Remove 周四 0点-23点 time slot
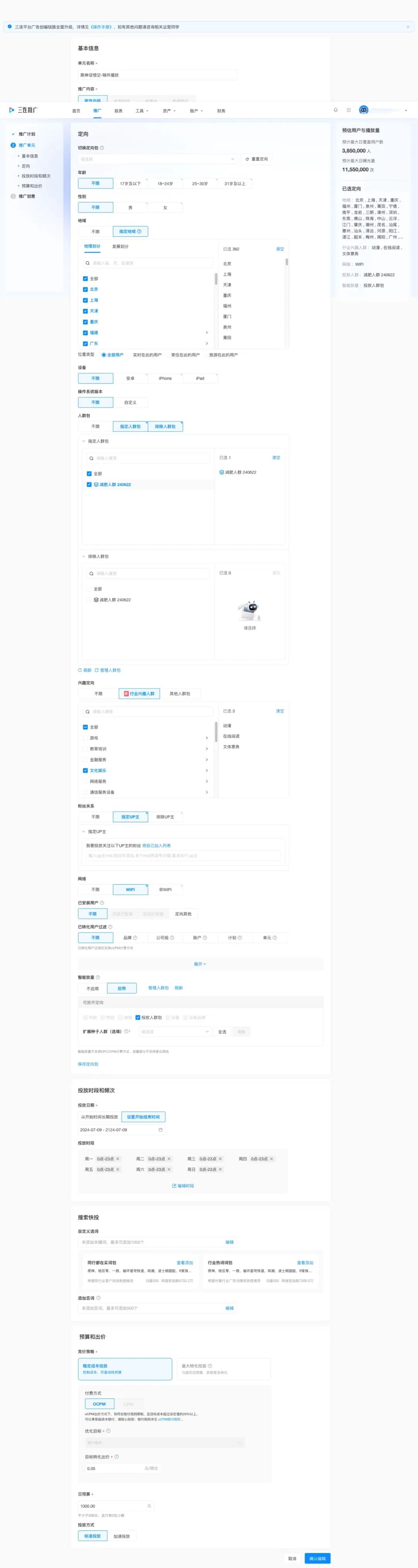This screenshot has height=1568, width=418. click(271, 1159)
